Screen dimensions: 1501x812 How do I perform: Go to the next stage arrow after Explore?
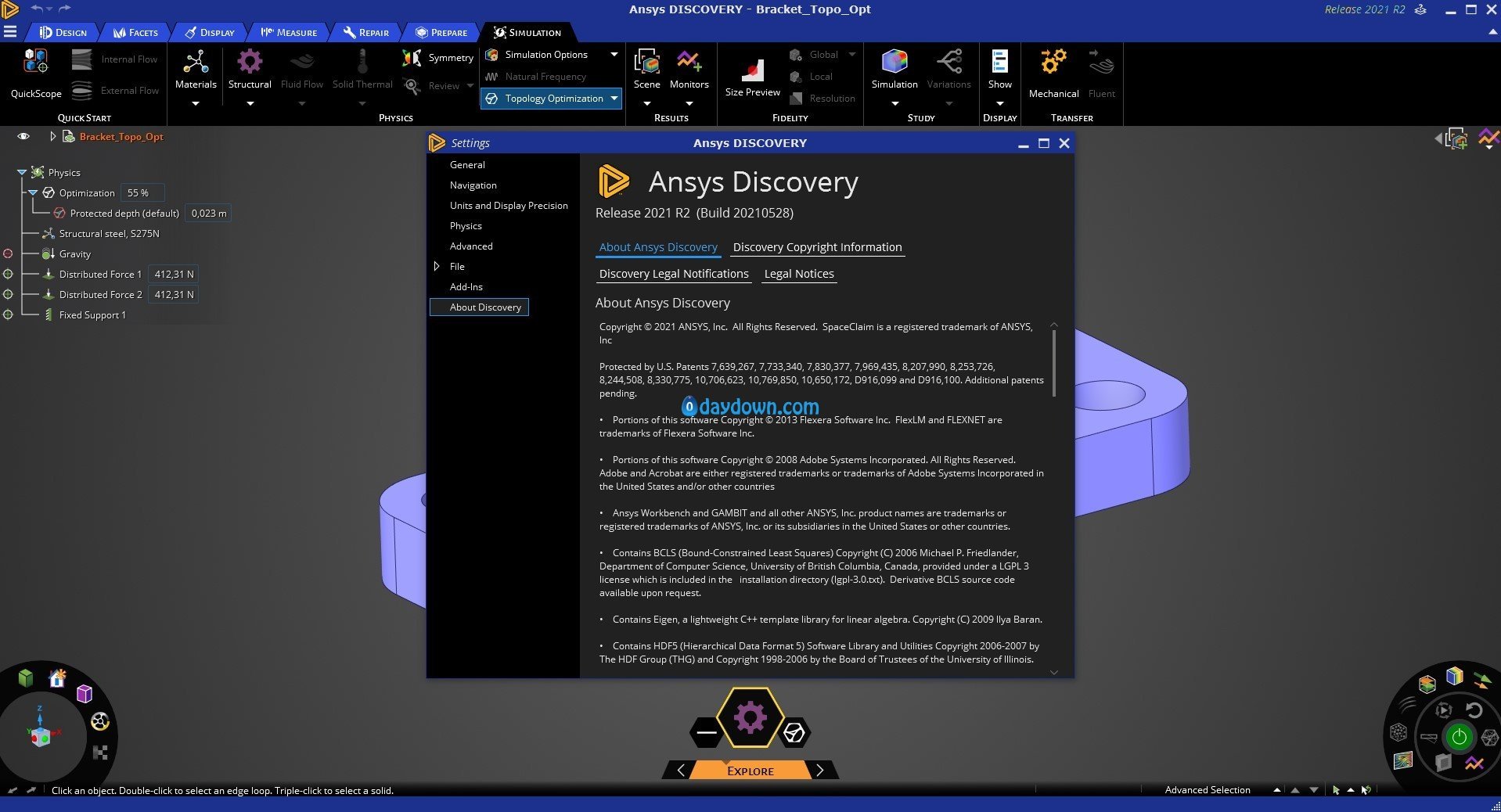819,771
